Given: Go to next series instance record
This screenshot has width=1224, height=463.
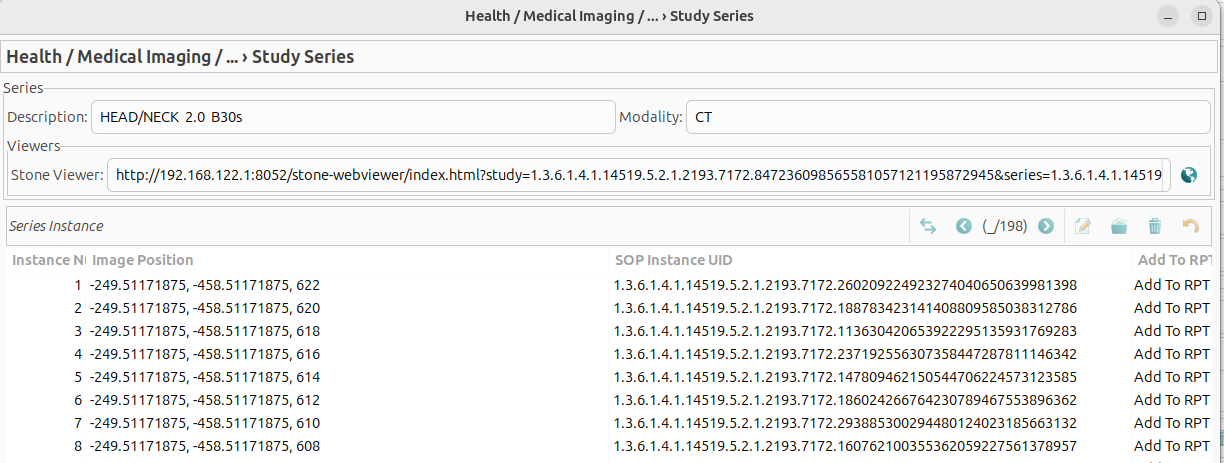Looking at the screenshot, I should 1046,226.
